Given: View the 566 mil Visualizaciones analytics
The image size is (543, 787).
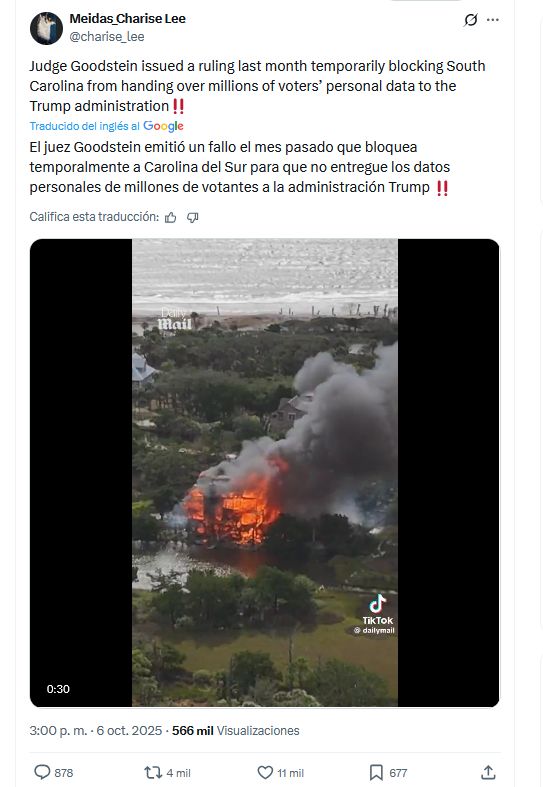Looking at the screenshot, I should coord(235,731).
